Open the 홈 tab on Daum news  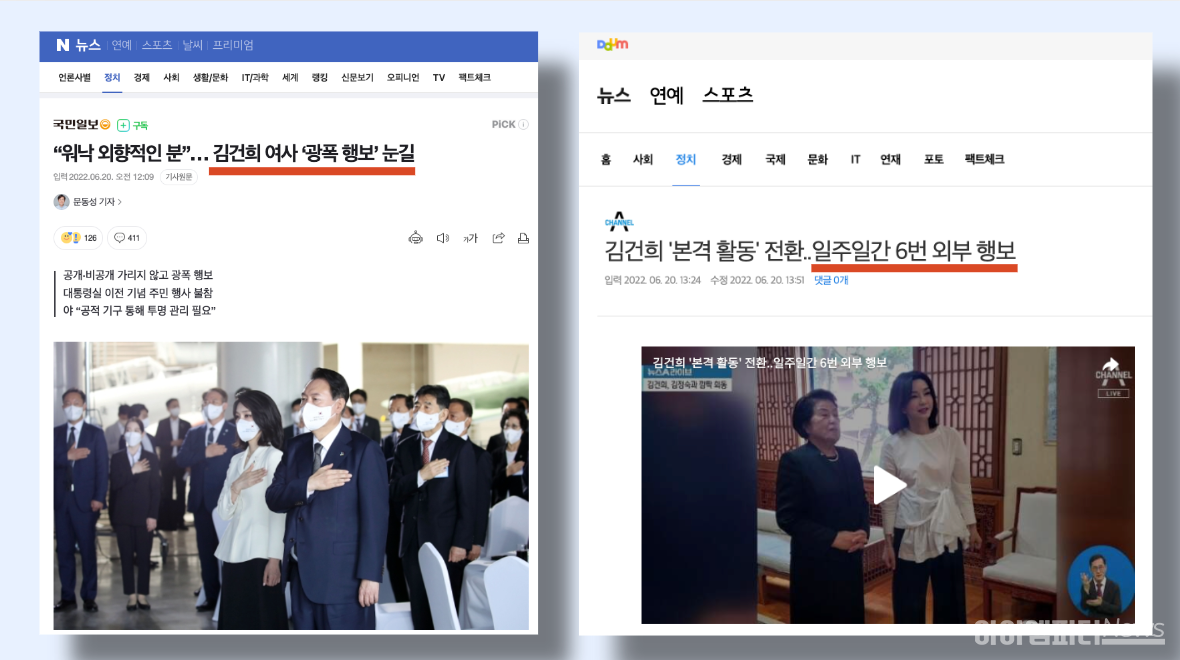(x=608, y=159)
